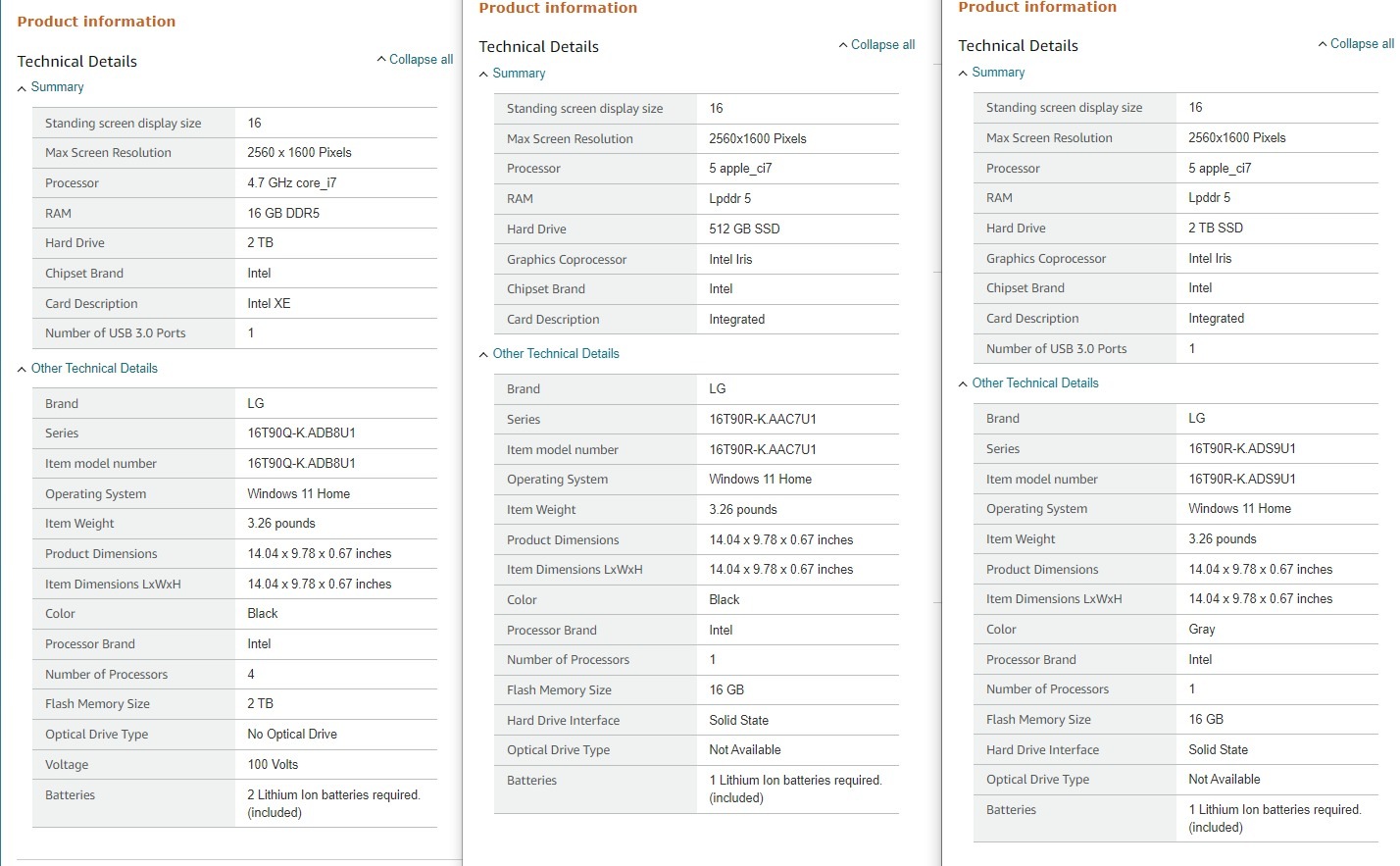Collapse all sections in the right panel

pyautogui.click(x=1356, y=44)
